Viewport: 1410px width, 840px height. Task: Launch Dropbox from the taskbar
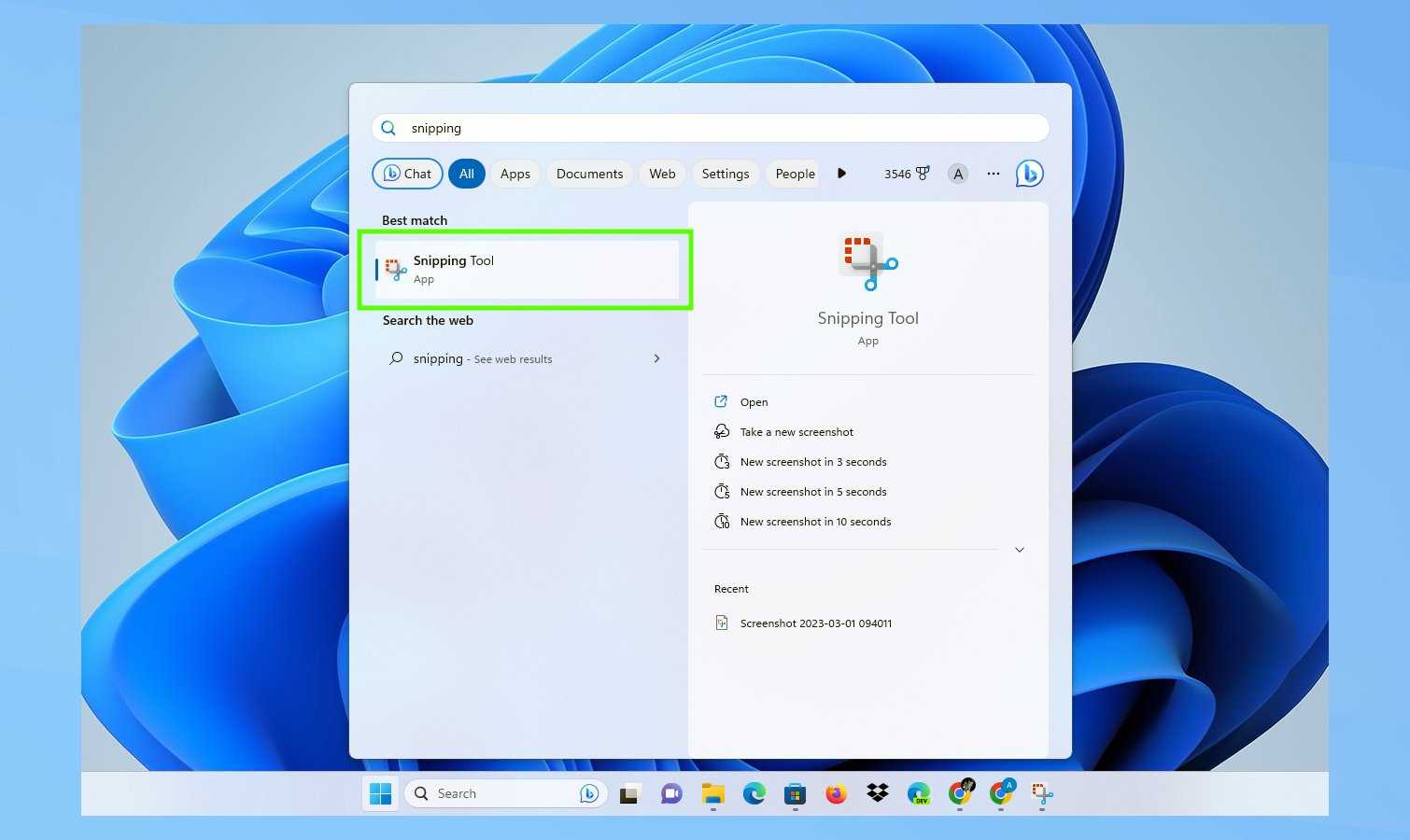click(877, 793)
